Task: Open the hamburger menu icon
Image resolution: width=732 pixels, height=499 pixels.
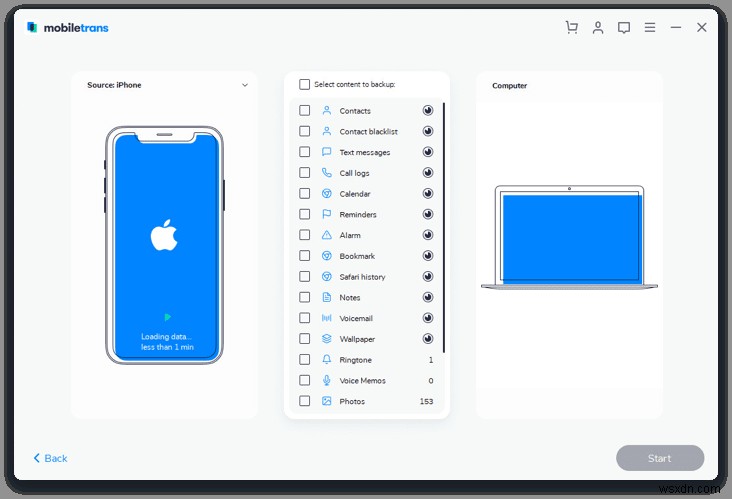Action: (650, 28)
